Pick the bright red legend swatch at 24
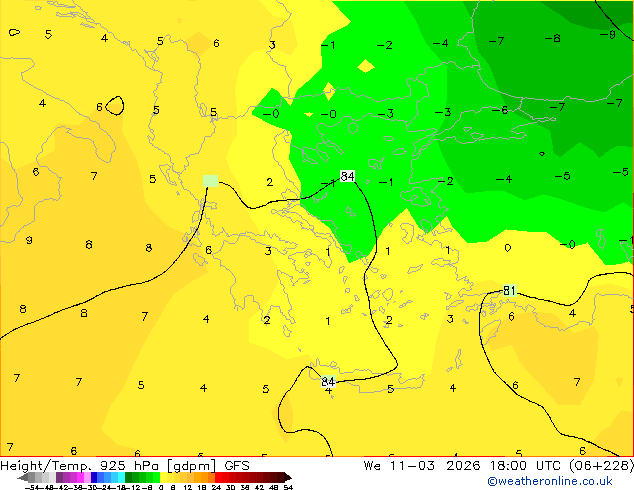This screenshot has width=634, height=490. click(x=218, y=477)
